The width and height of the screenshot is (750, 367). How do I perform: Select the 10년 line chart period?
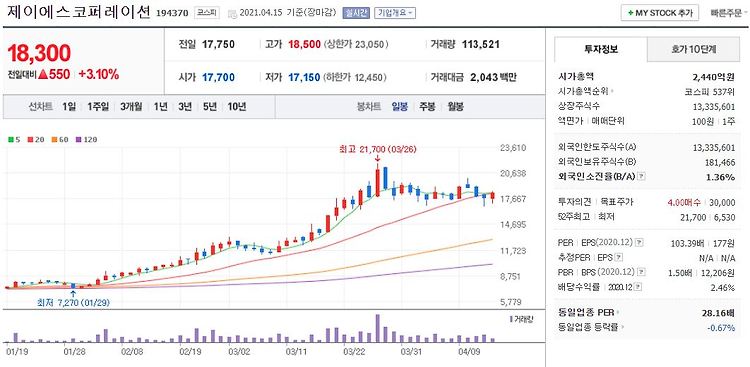point(237,107)
